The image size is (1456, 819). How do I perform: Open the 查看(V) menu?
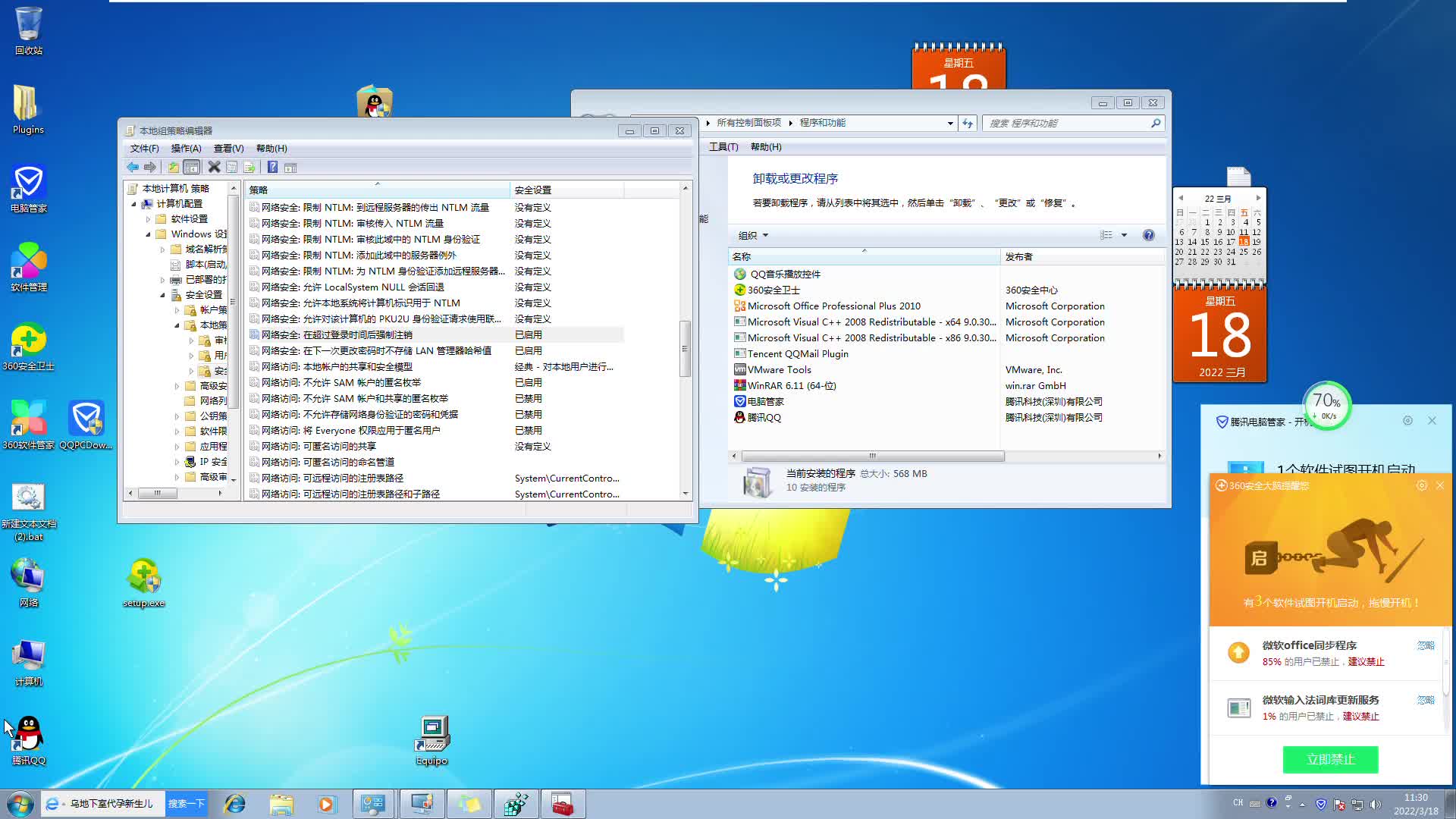[228, 149]
